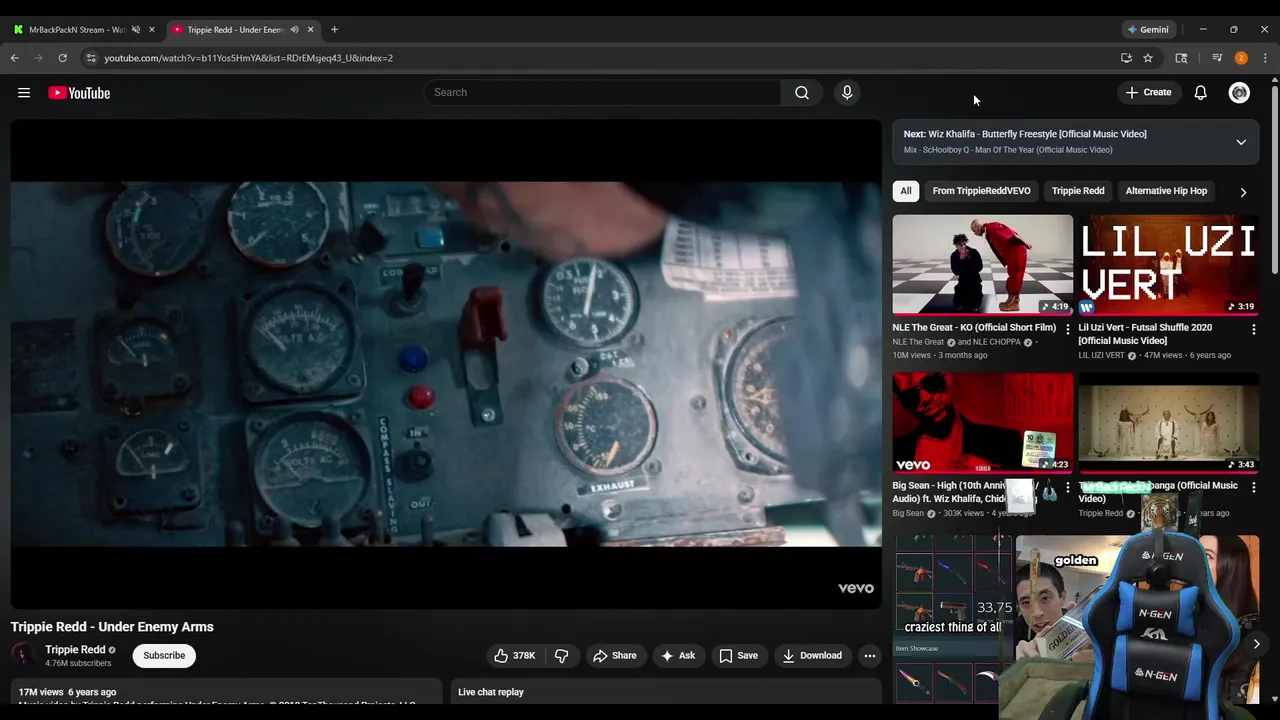
Task: Open NLE The Great - KO video title
Action: click(x=974, y=328)
